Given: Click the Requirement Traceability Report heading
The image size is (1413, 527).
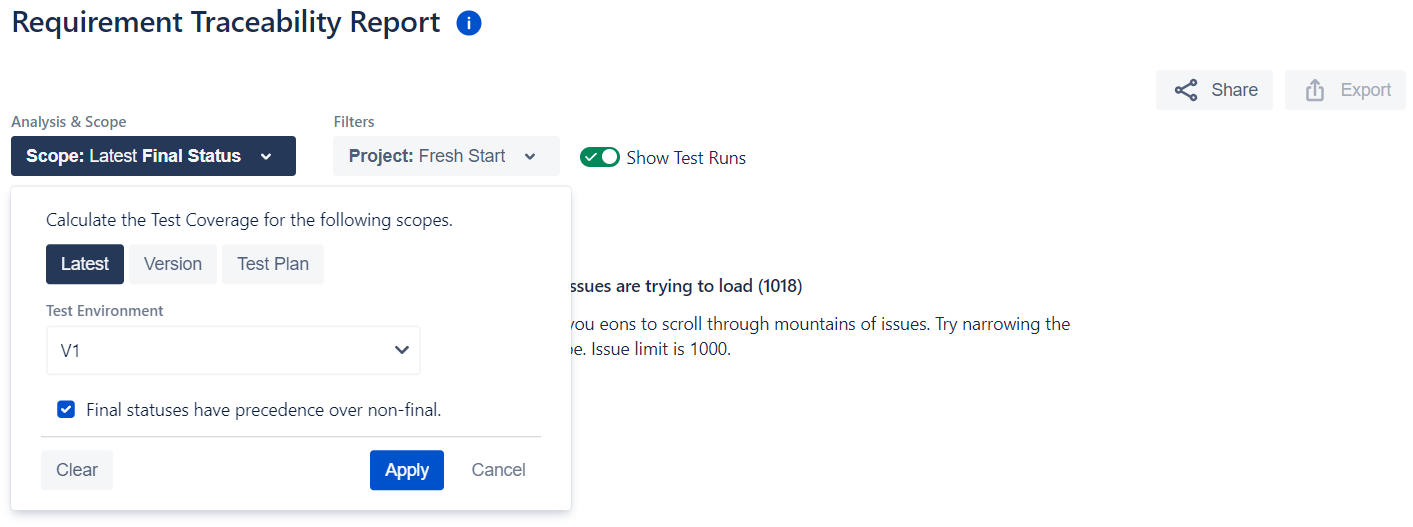Looking at the screenshot, I should pyautogui.click(x=226, y=23).
